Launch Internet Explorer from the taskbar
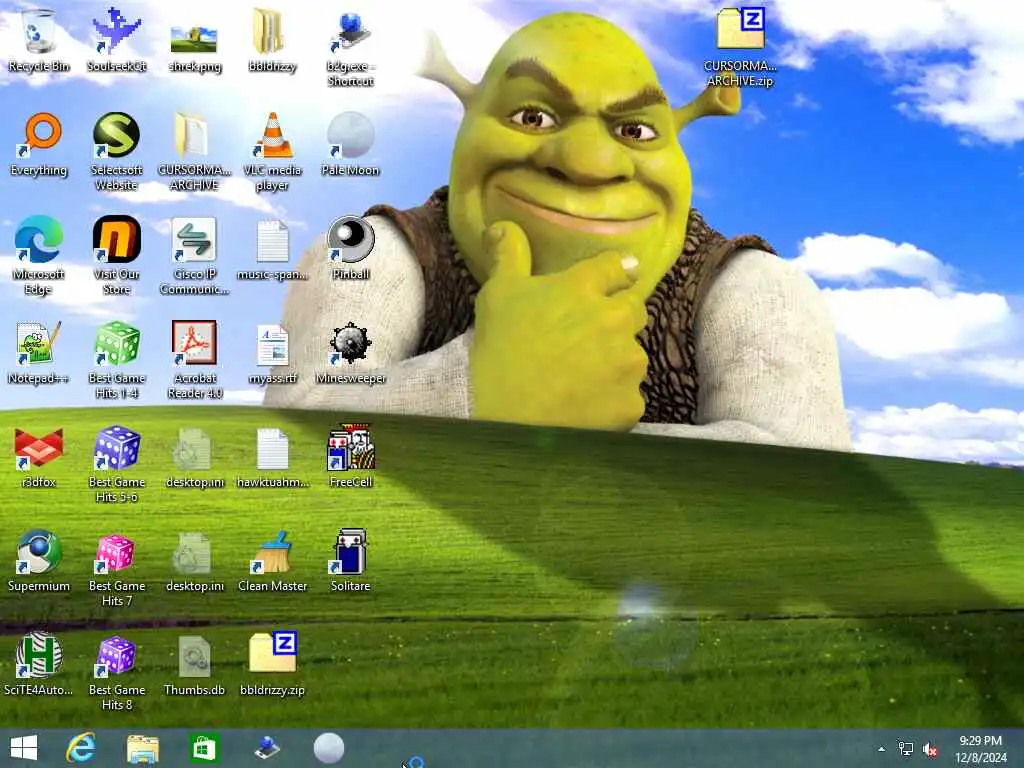The width and height of the screenshot is (1024, 768). (x=81, y=748)
